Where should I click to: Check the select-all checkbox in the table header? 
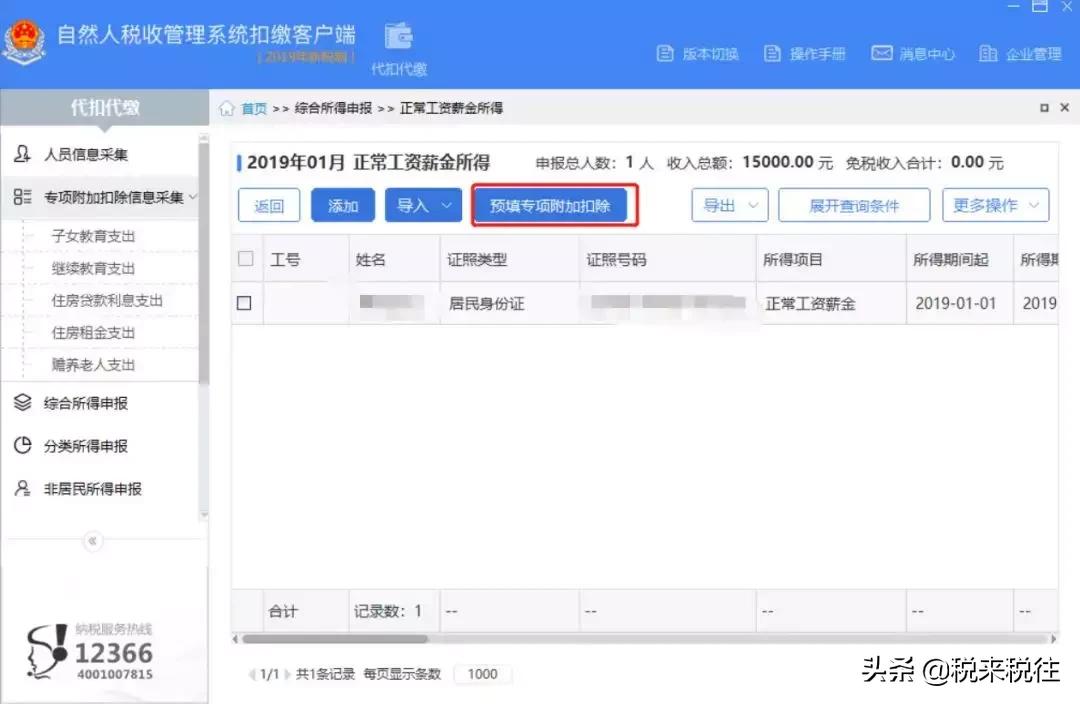pos(244,258)
